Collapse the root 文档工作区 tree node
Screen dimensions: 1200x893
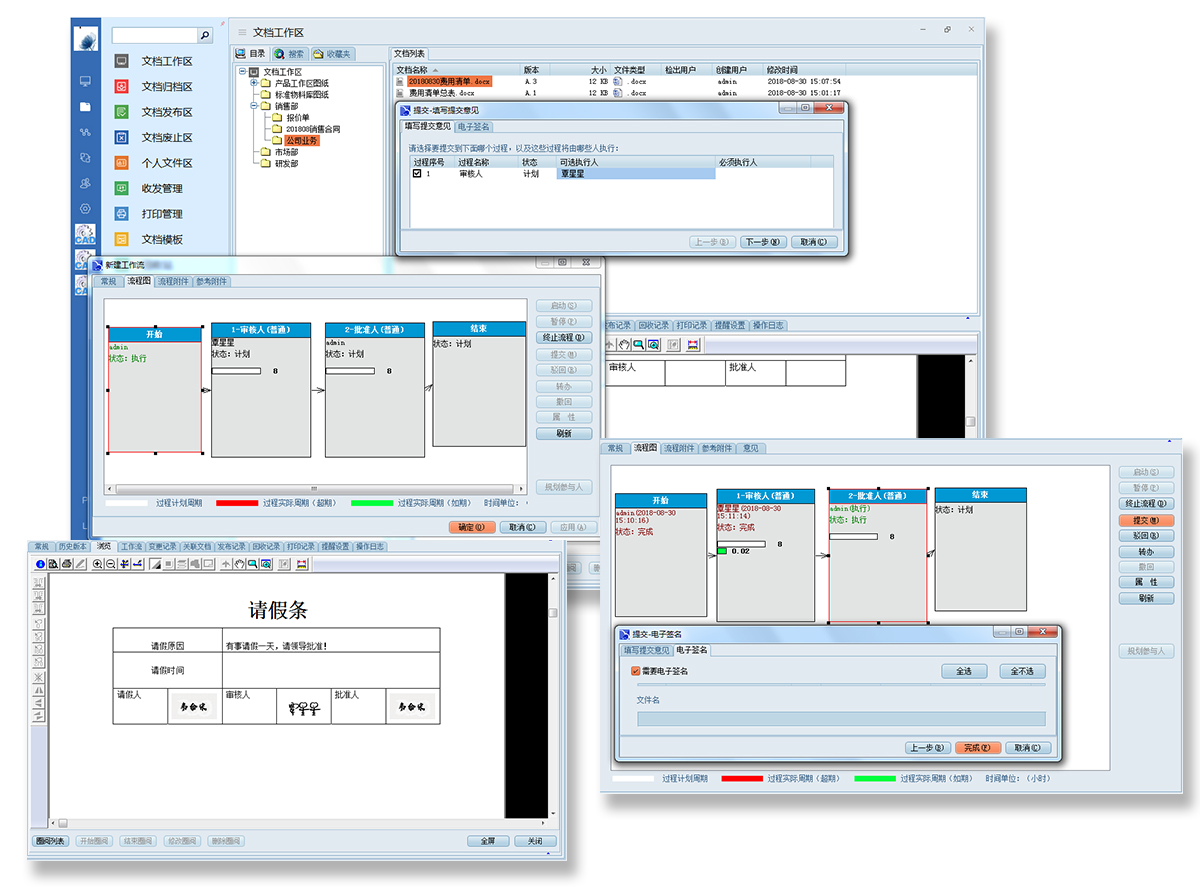243,72
